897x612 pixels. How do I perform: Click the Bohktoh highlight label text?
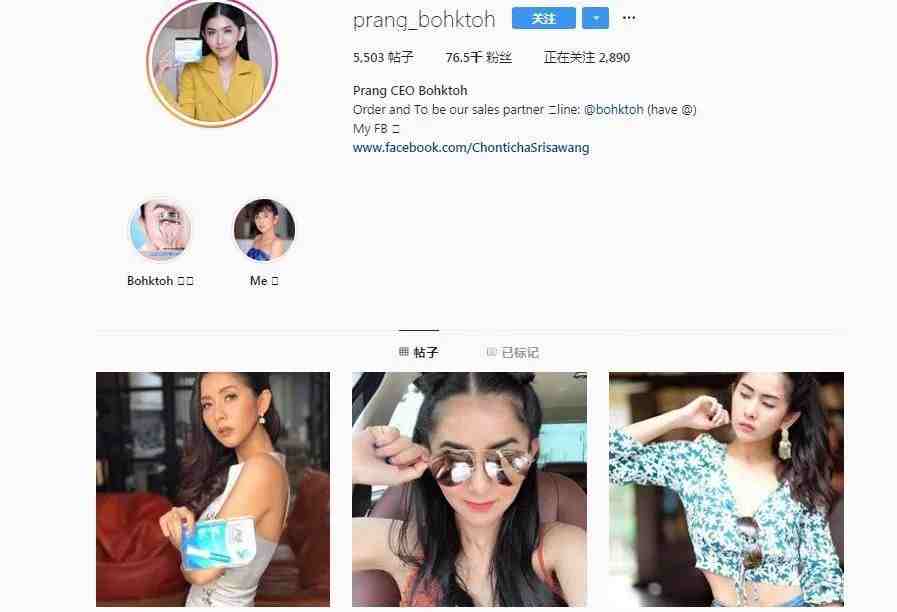(160, 281)
